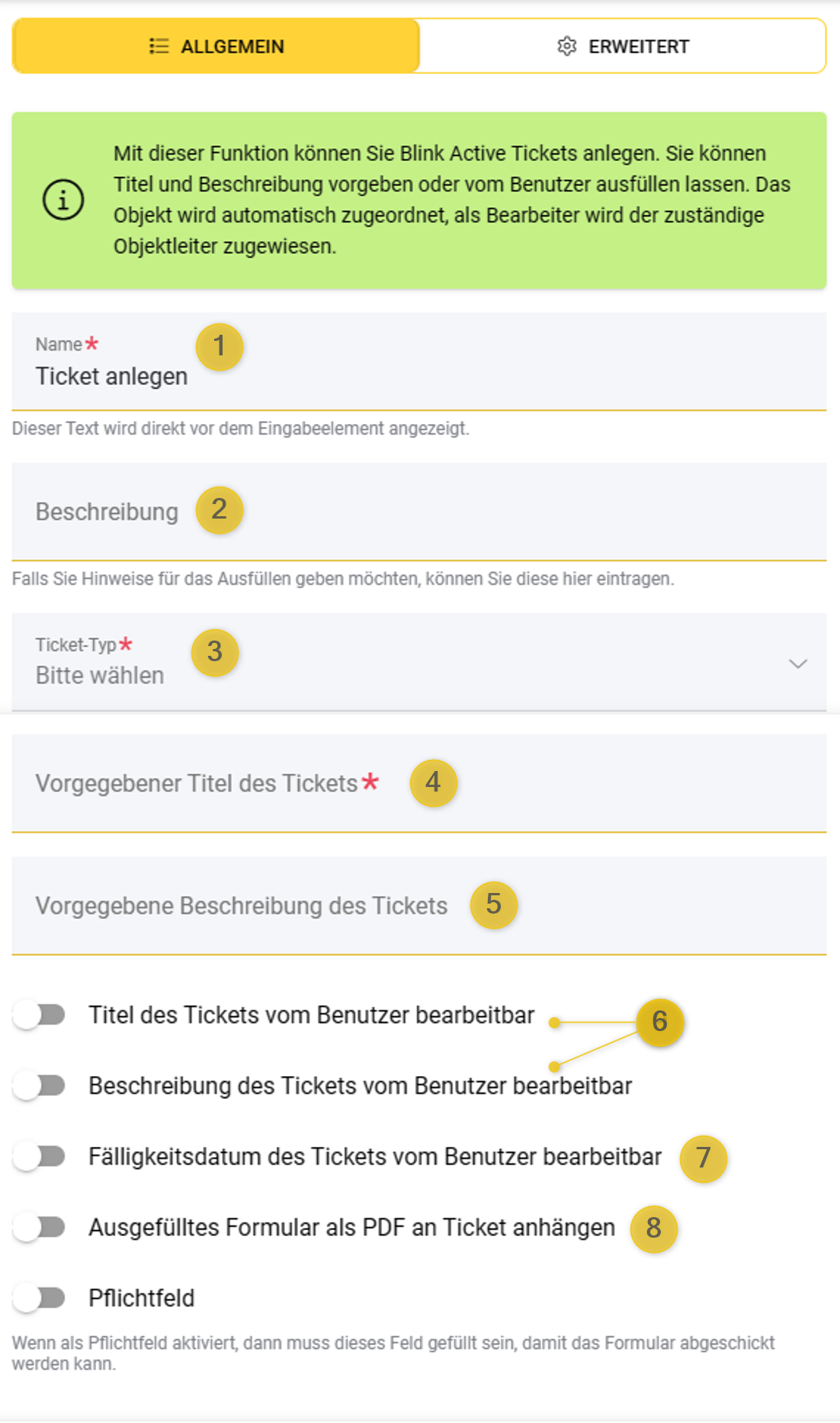Click yellow marker number 6 badge

(x=659, y=1022)
